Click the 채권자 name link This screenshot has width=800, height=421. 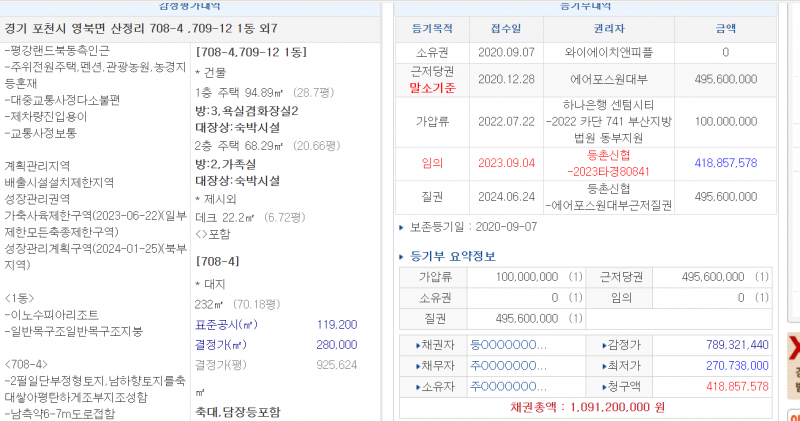pyautogui.click(x=508, y=345)
